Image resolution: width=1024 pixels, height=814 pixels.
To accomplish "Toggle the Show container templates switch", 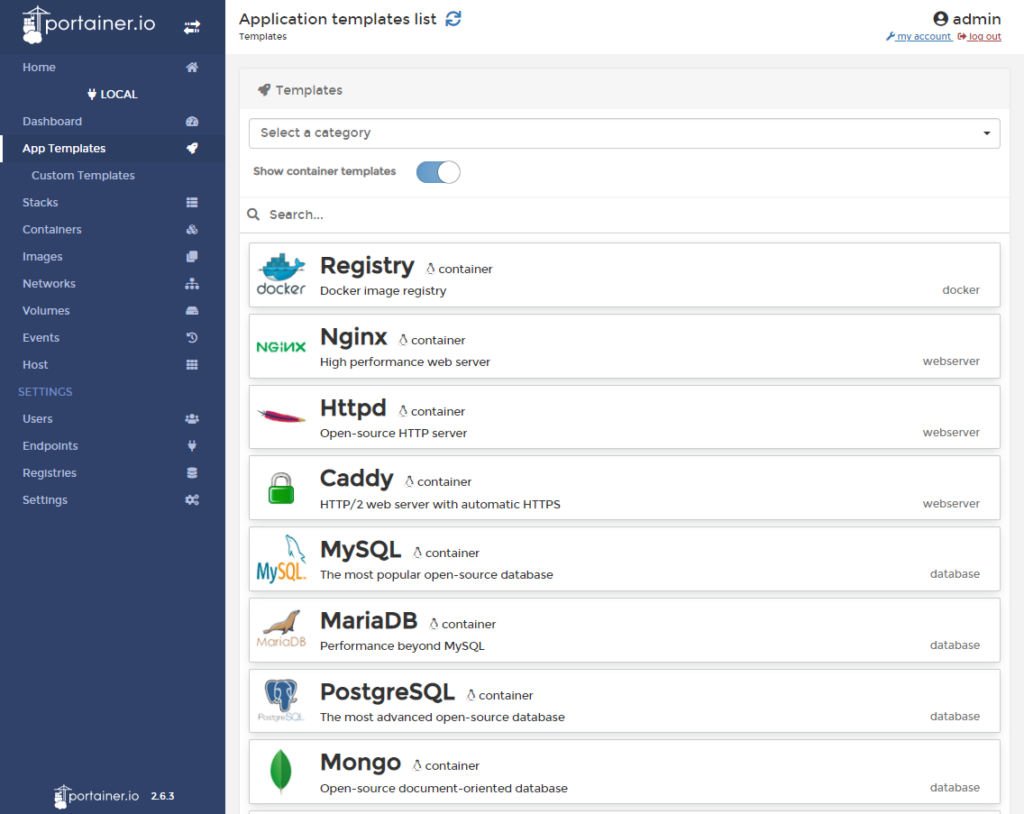I will point(438,172).
